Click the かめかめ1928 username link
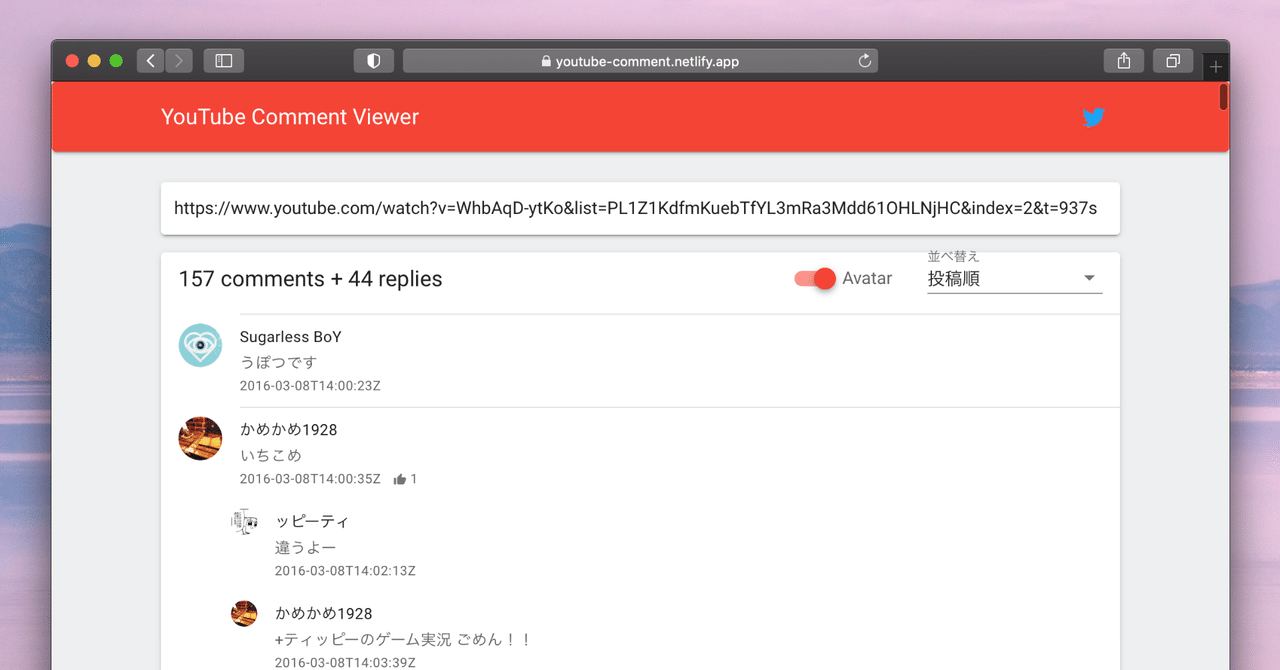The image size is (1280, 670). 289,429
